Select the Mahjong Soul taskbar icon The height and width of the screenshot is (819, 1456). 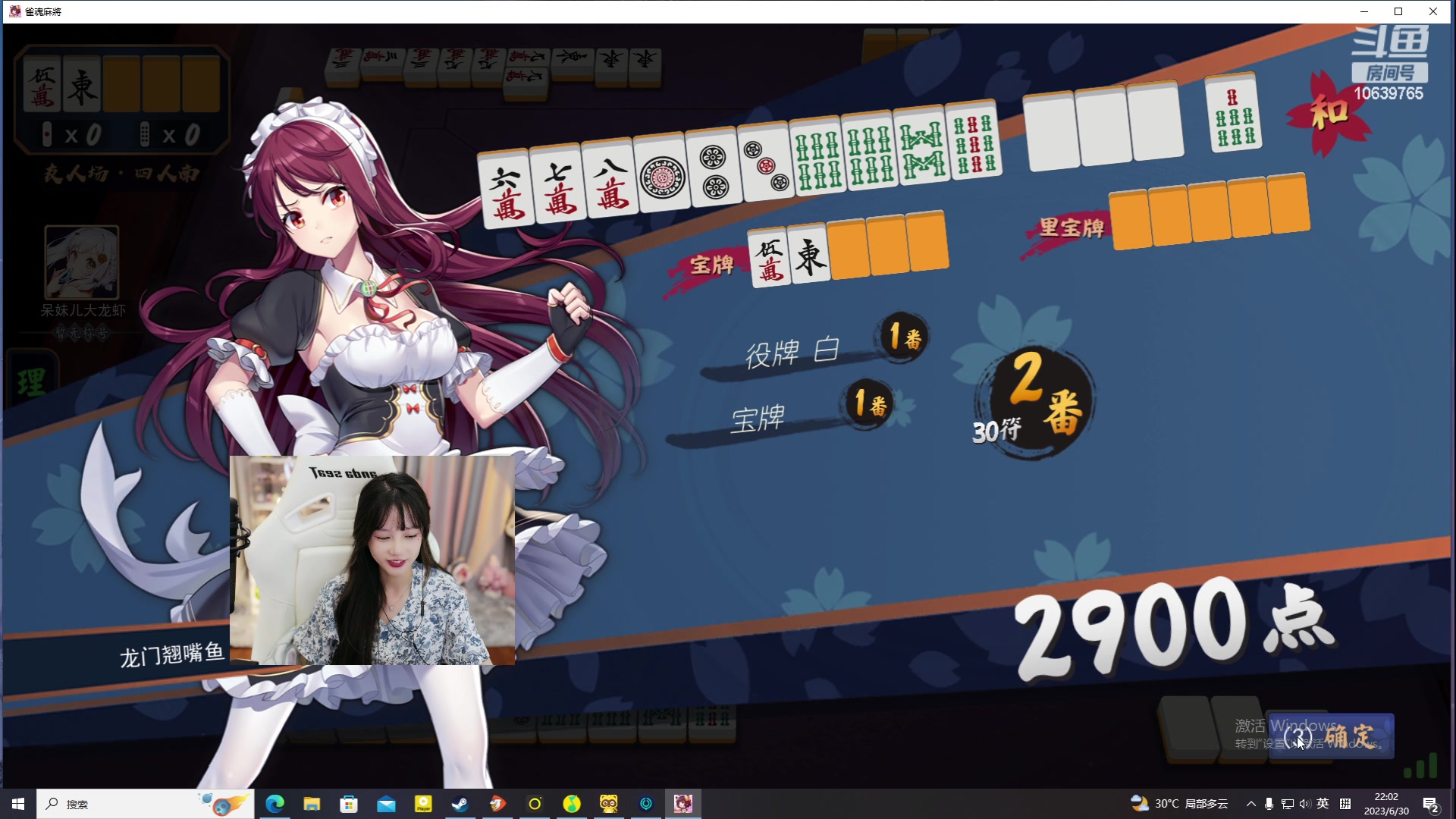tap(683, 804)
